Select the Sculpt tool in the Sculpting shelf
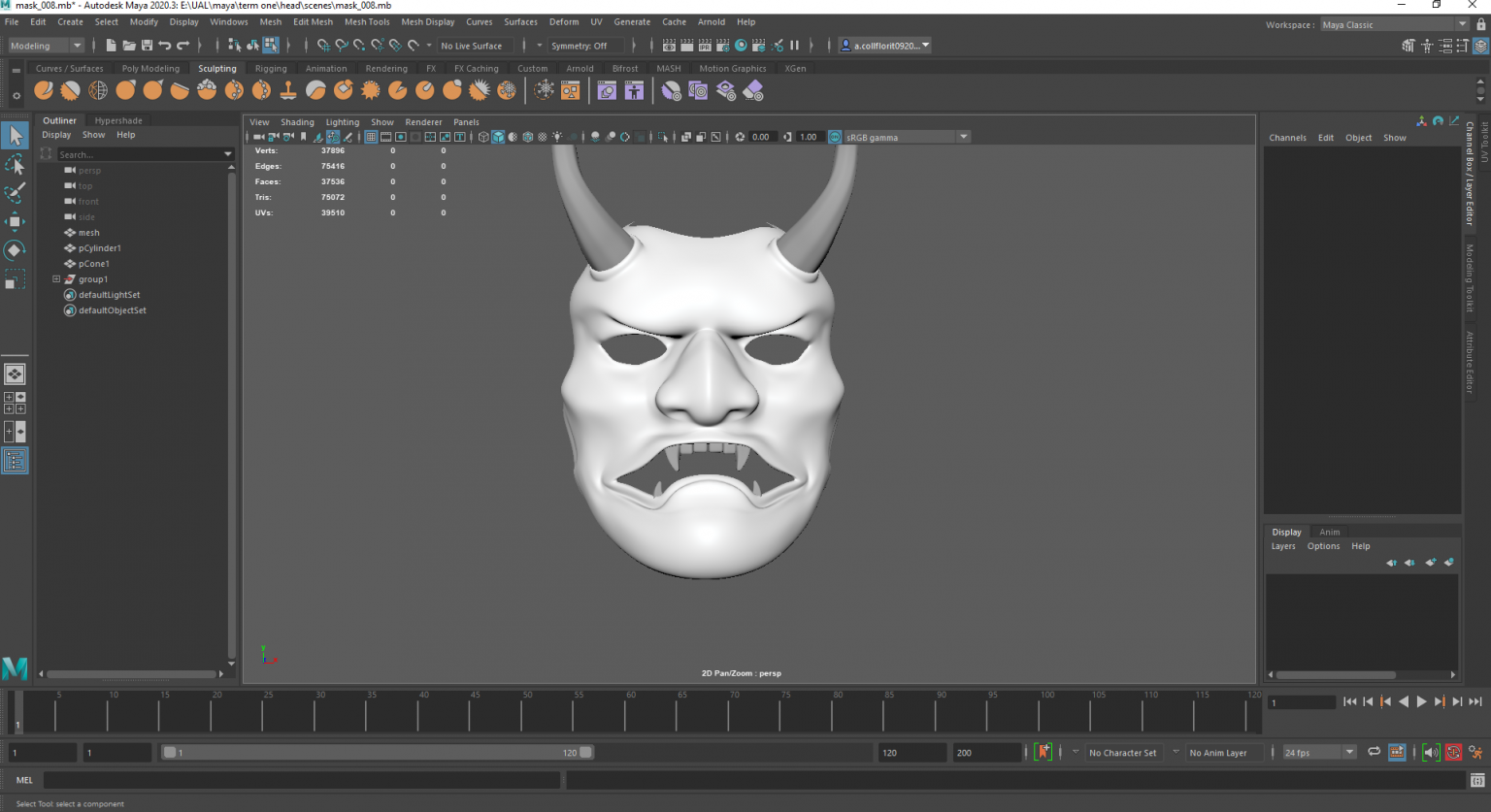1491x812 pixels. click(x=44, y=89)
